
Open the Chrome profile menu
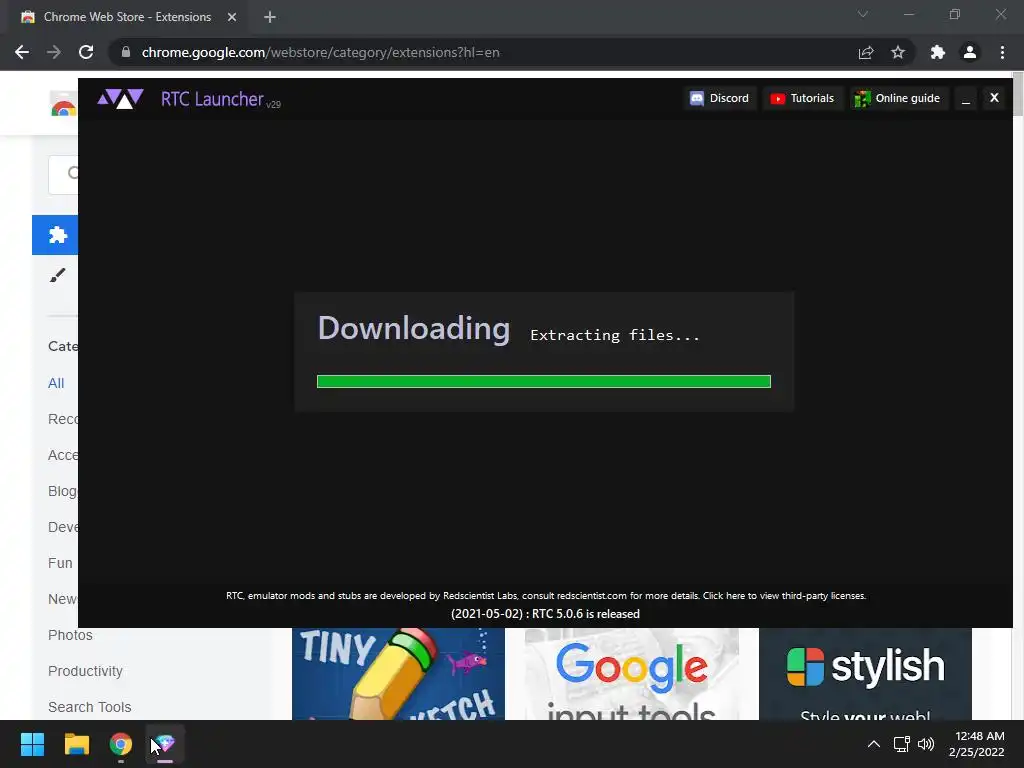click(970, 52)
